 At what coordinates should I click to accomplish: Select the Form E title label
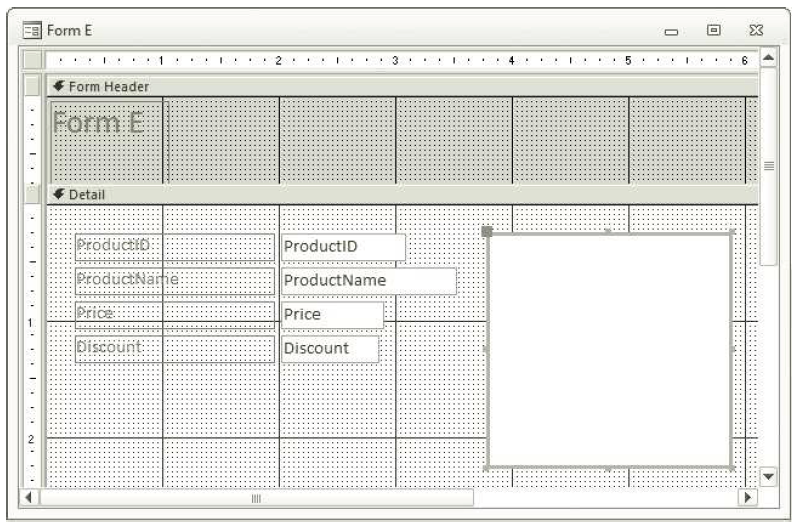[109, 141]
